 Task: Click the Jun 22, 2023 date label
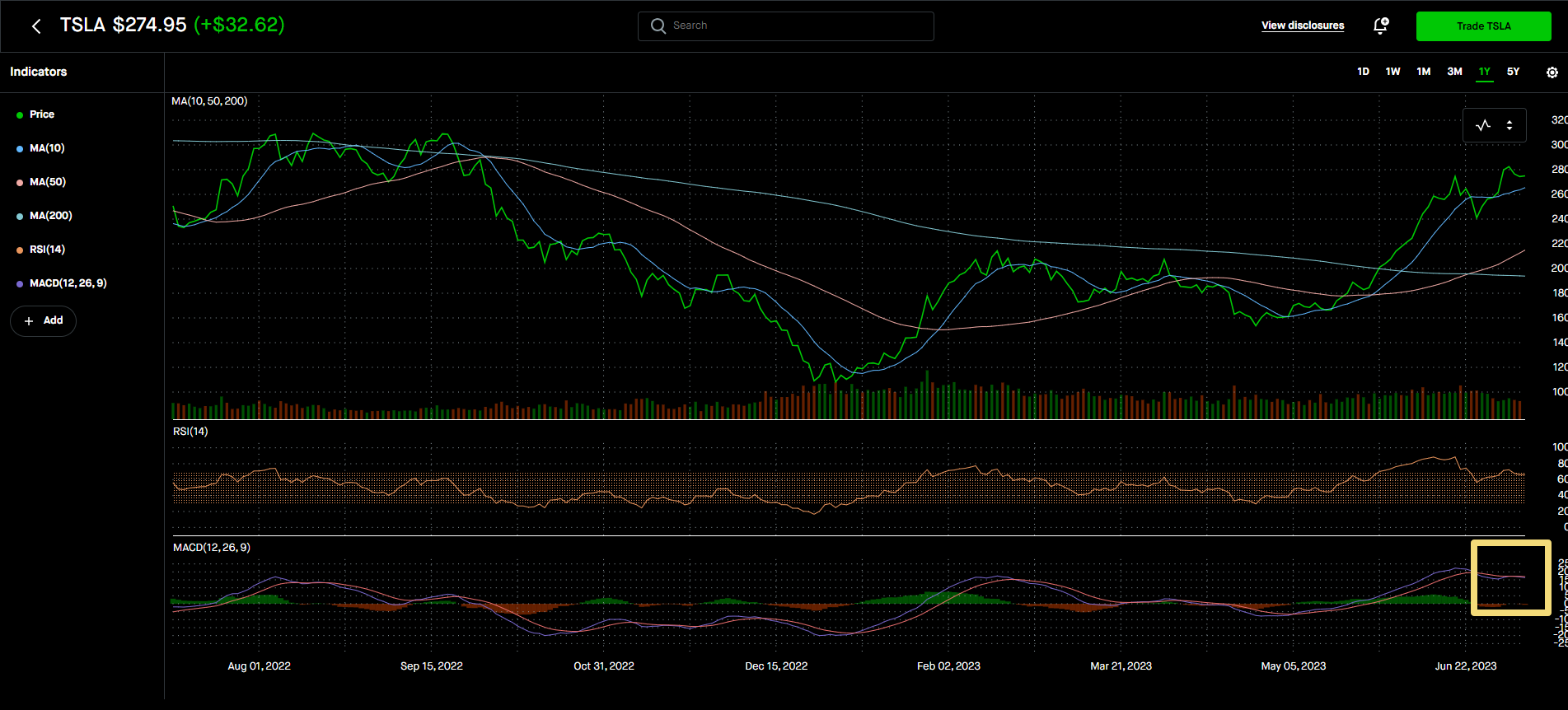pos(1466,666)
